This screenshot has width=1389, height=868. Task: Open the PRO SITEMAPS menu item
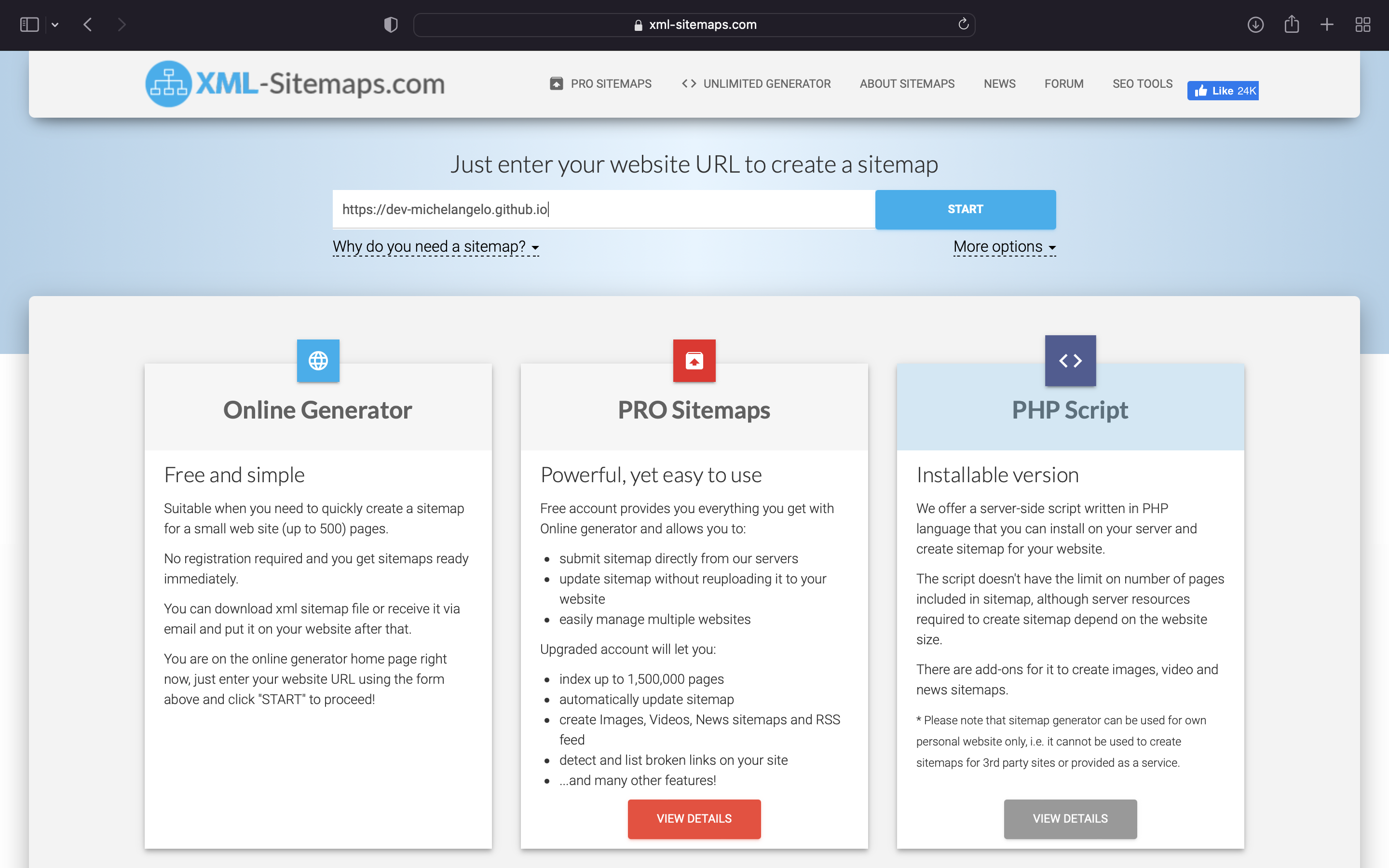point(600,84)
